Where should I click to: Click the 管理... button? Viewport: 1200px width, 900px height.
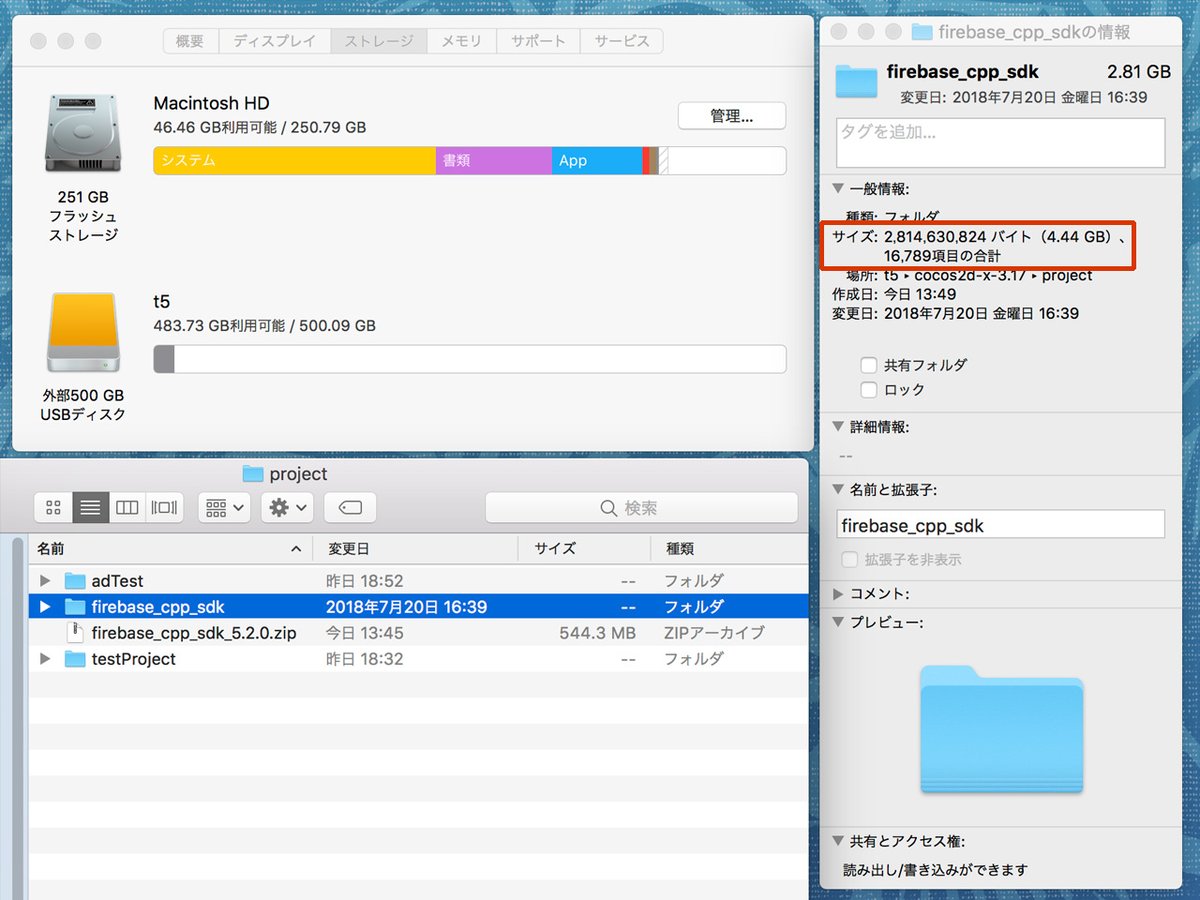click(731, 116)
